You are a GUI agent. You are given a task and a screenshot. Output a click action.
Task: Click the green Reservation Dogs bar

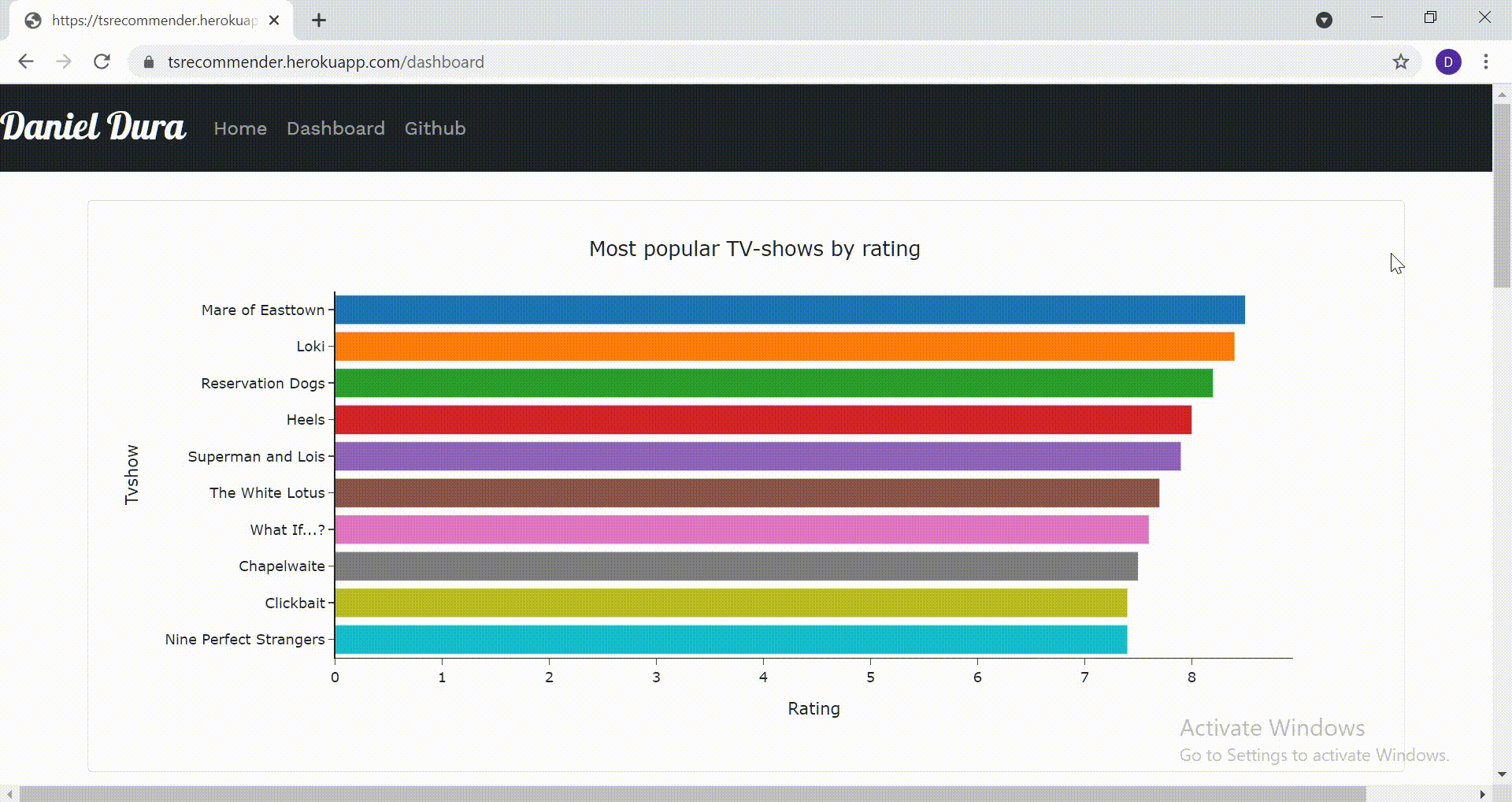(774, 383)
